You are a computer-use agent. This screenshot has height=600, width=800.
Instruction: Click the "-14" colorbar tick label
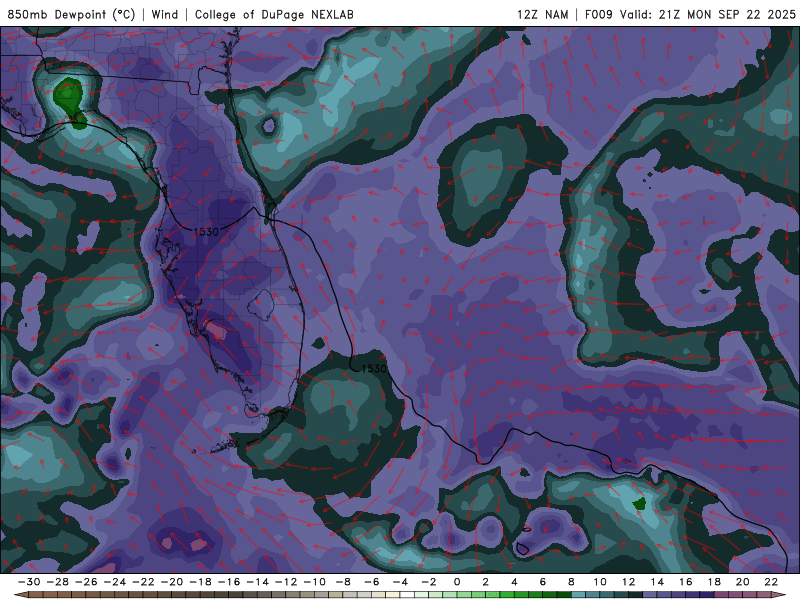point(258,582)
